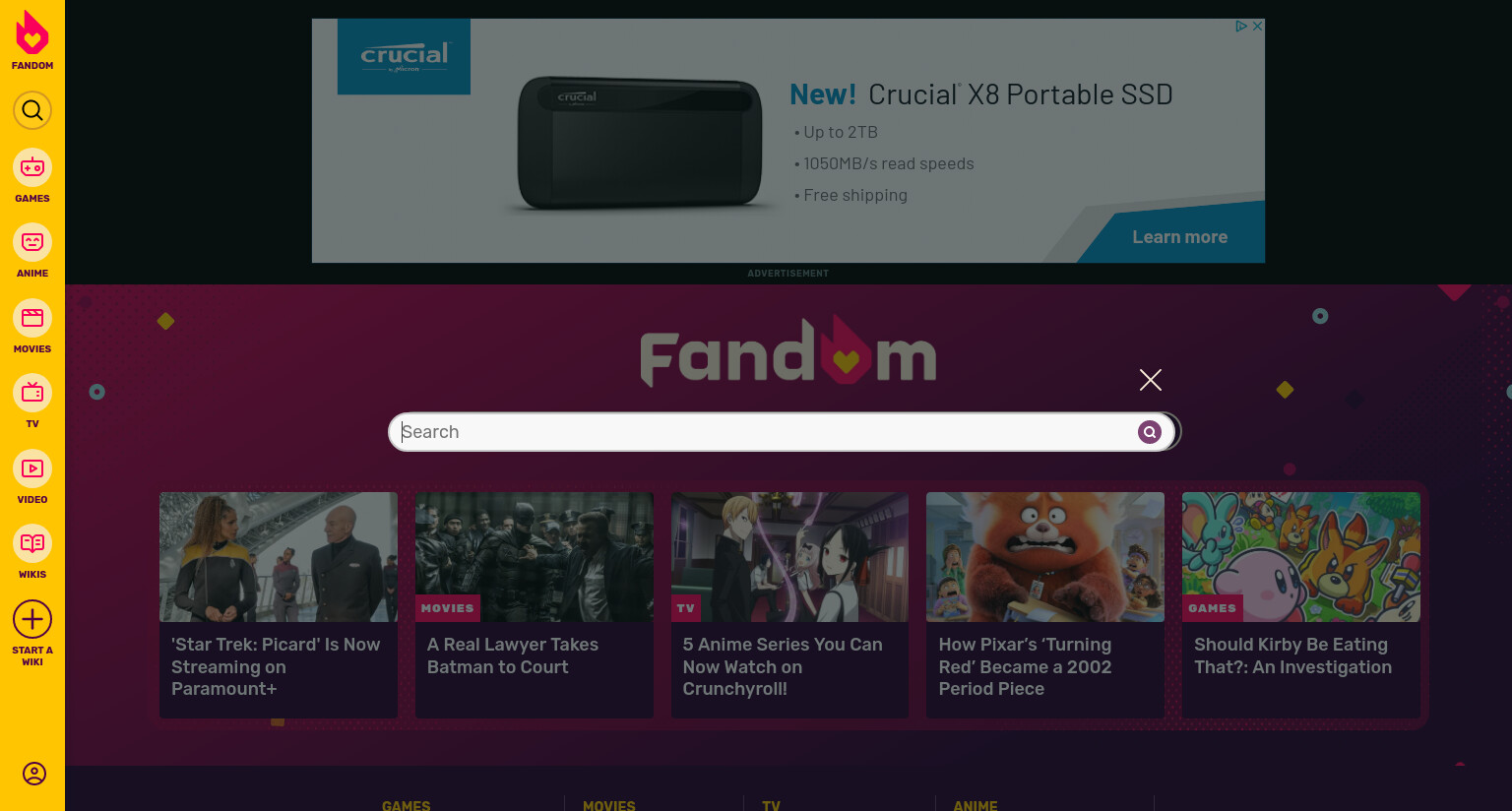The width and height of the screenshot is (1512, 811).
Task: Open the Star Trek: Picard article thumbnail
Action: (279, 557)
